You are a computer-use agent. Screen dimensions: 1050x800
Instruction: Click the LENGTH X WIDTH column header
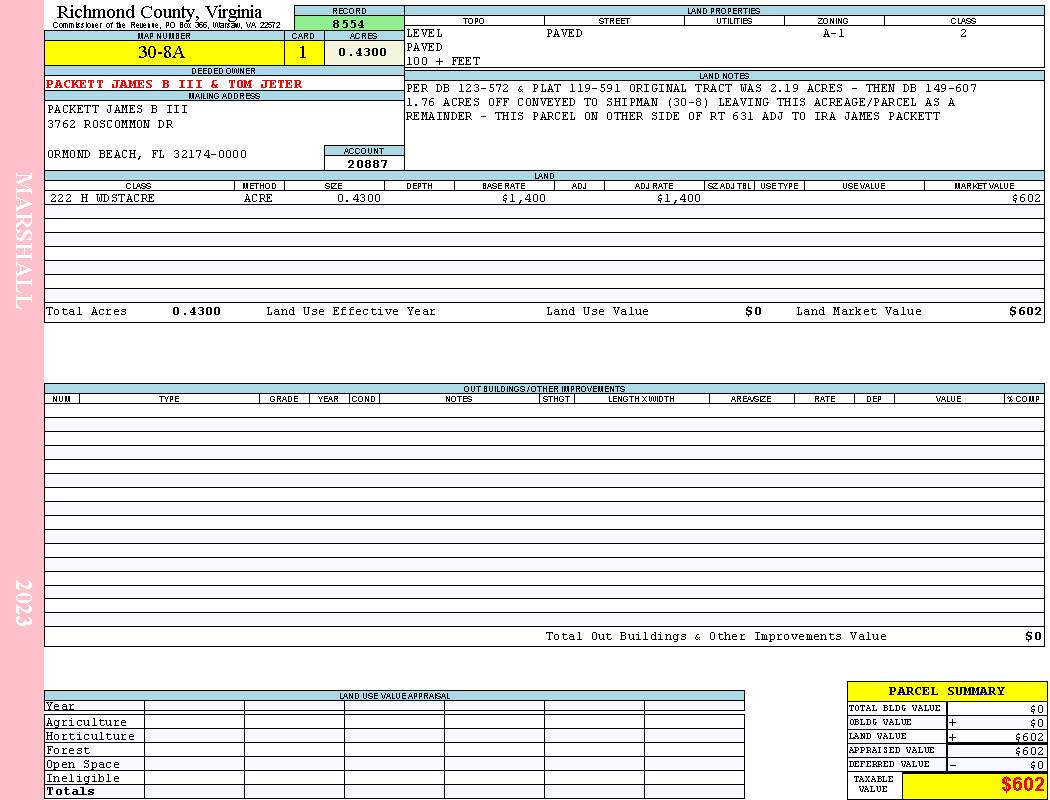click(x=641, y=398)
